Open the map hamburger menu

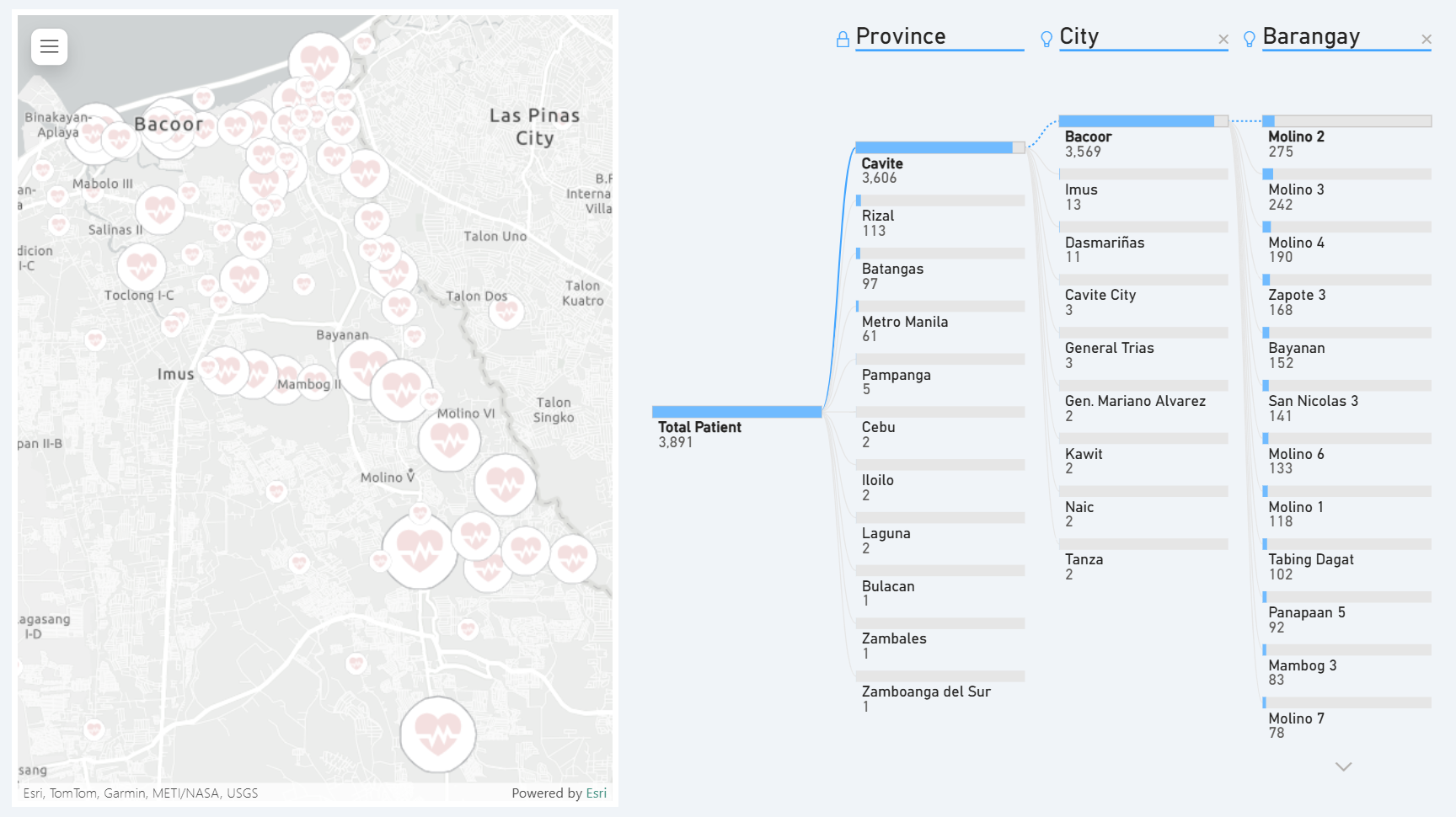pos(49,46)
